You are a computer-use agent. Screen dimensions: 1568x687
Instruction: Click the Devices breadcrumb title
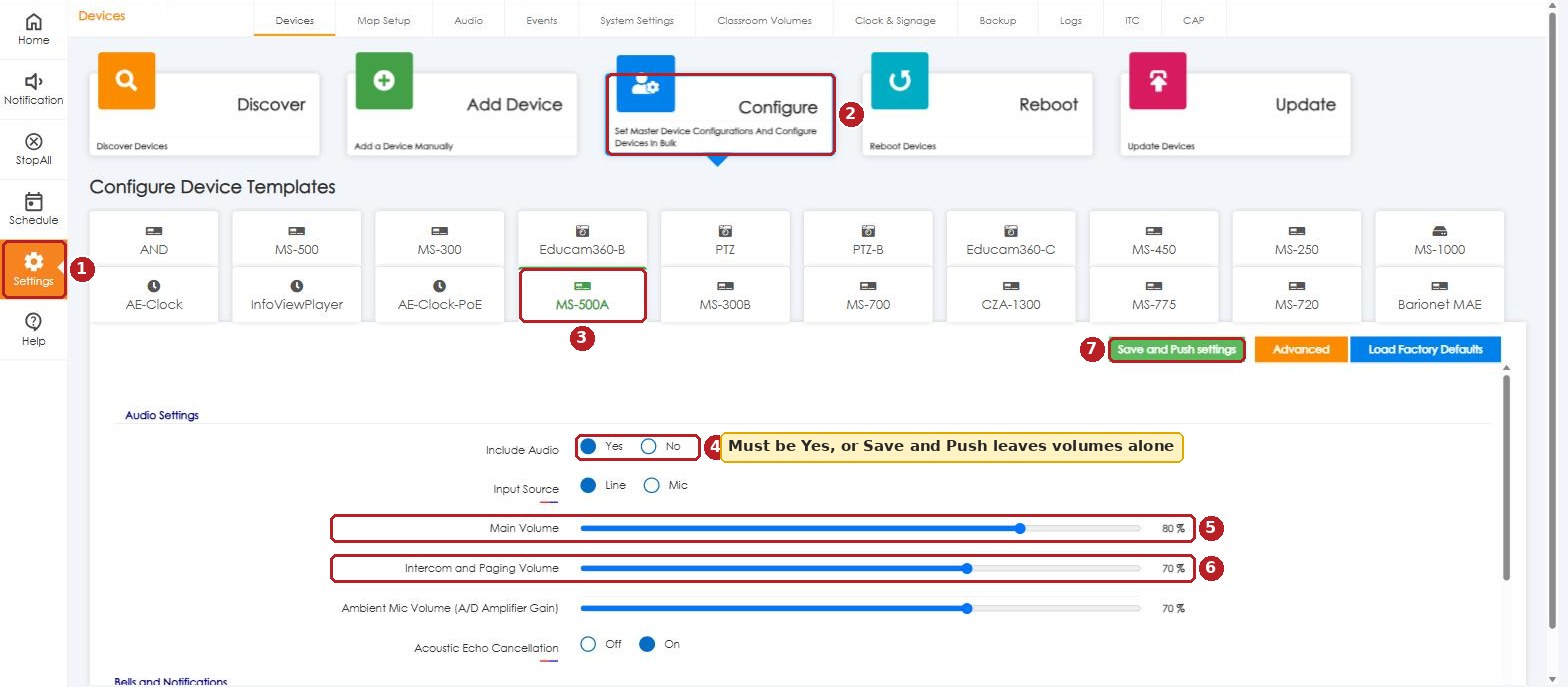coord(102,16)
